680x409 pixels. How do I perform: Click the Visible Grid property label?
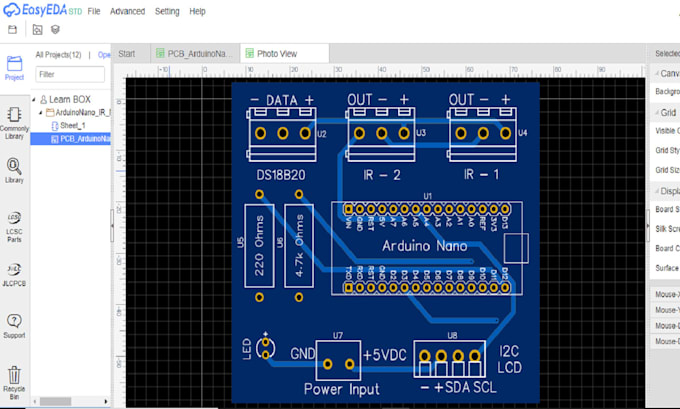click(667, 131)
